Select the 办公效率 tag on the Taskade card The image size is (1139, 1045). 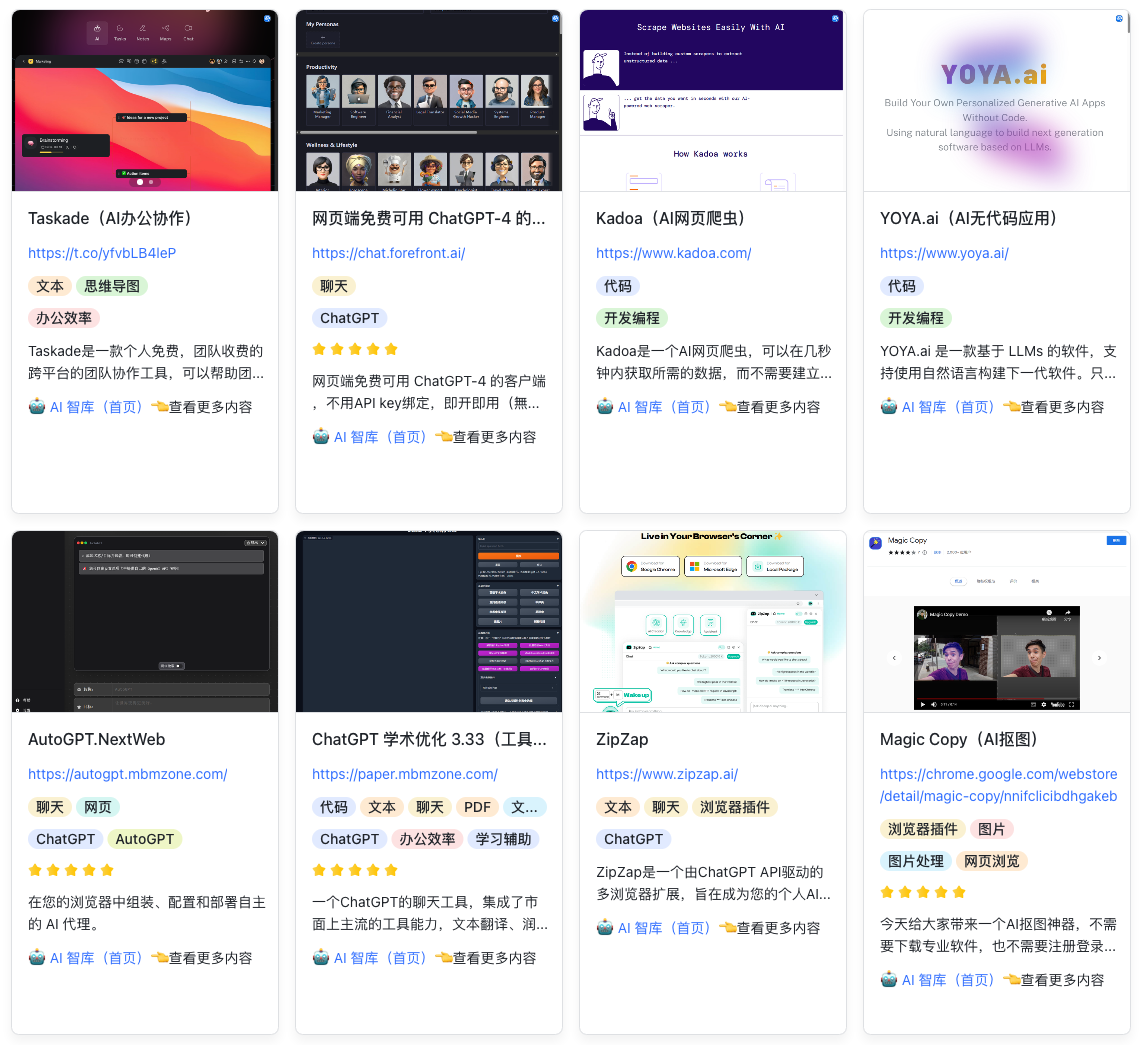pos(64,318)
